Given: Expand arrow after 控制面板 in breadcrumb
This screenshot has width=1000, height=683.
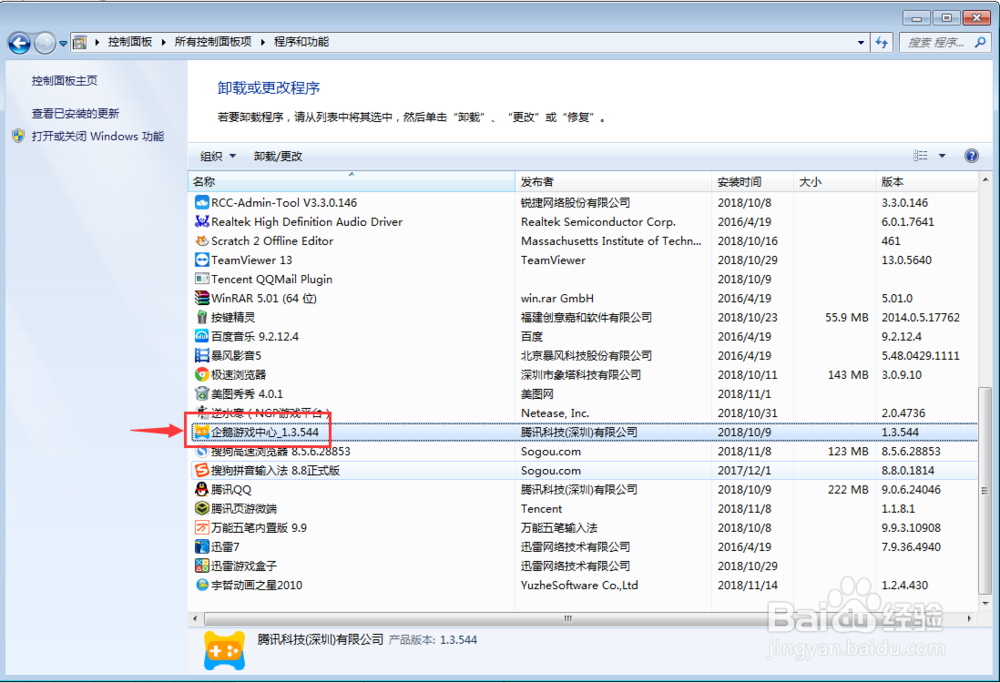Looking at the screenshot, I should point(163,42).
